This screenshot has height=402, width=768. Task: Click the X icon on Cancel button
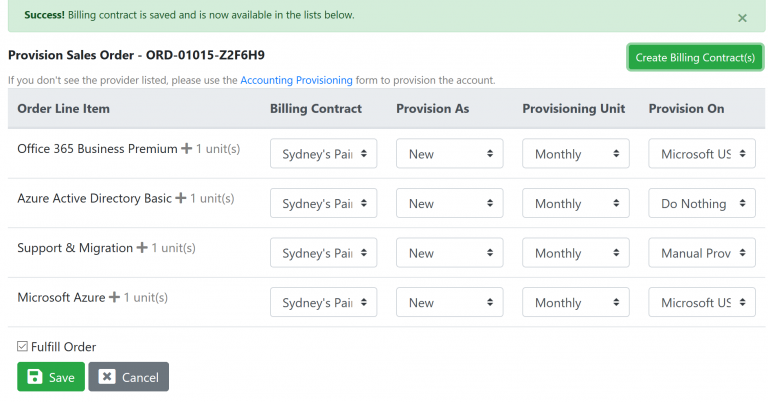coord(107,377)
